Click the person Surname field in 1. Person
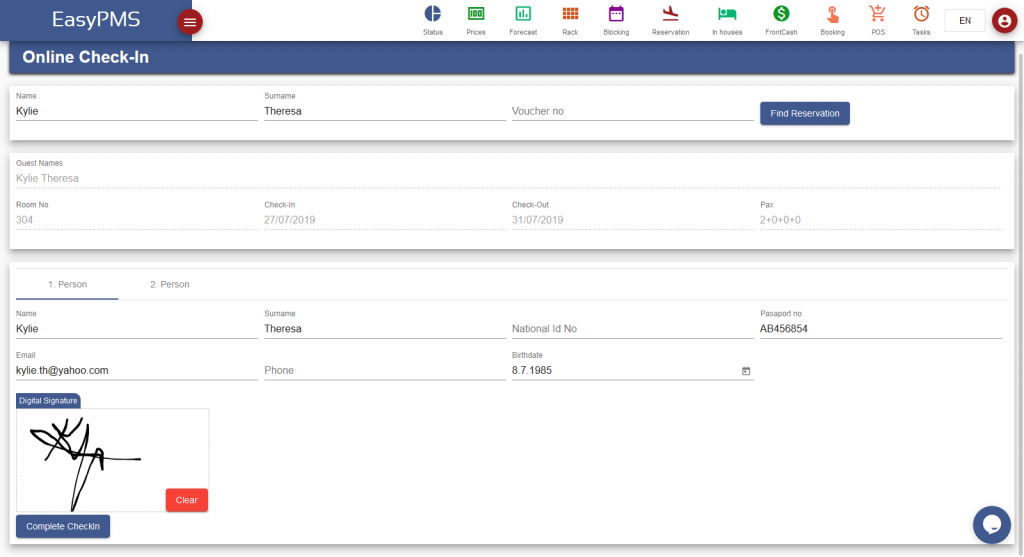 point(385,329)
